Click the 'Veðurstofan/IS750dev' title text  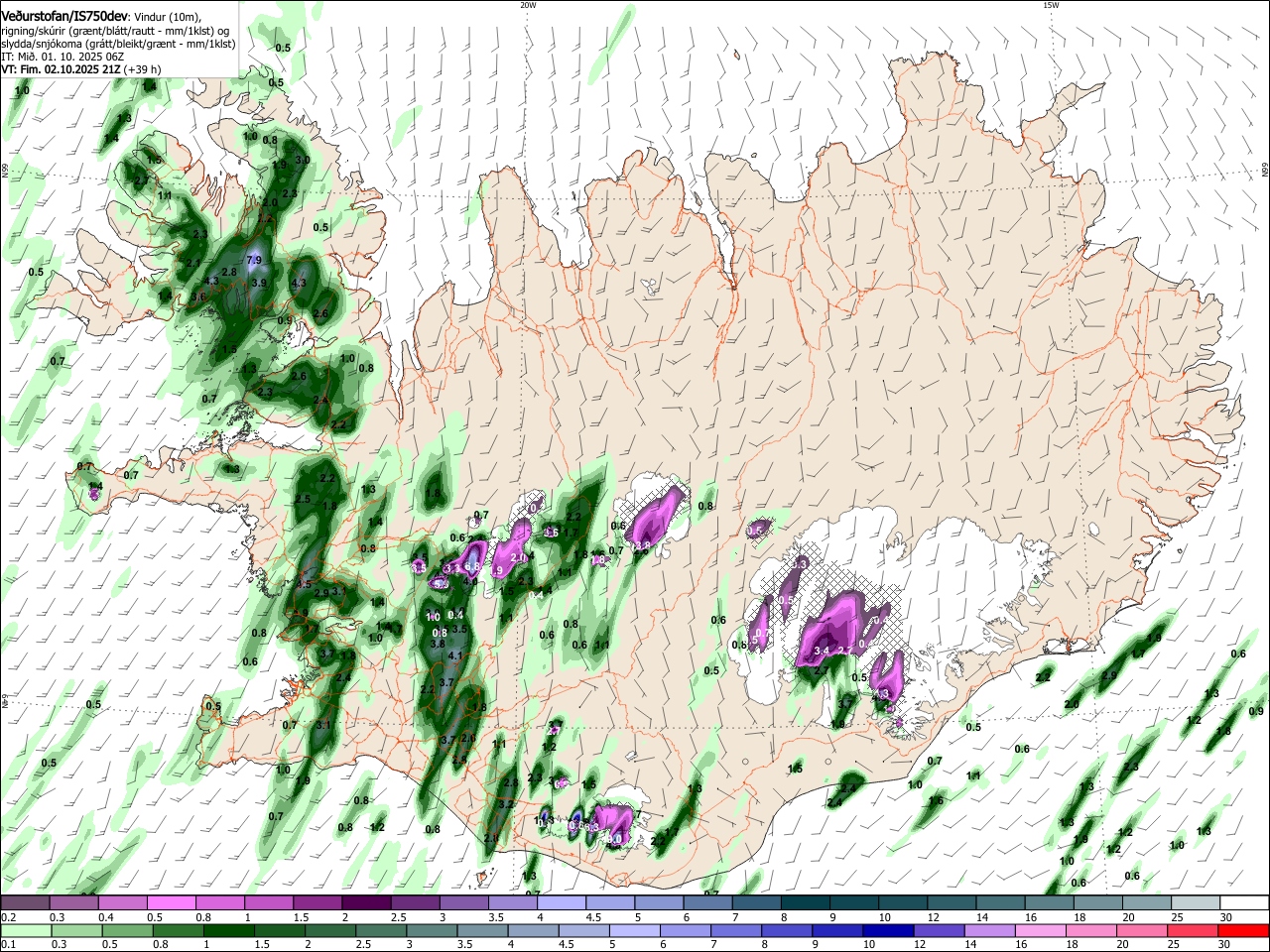coord(64,16)
